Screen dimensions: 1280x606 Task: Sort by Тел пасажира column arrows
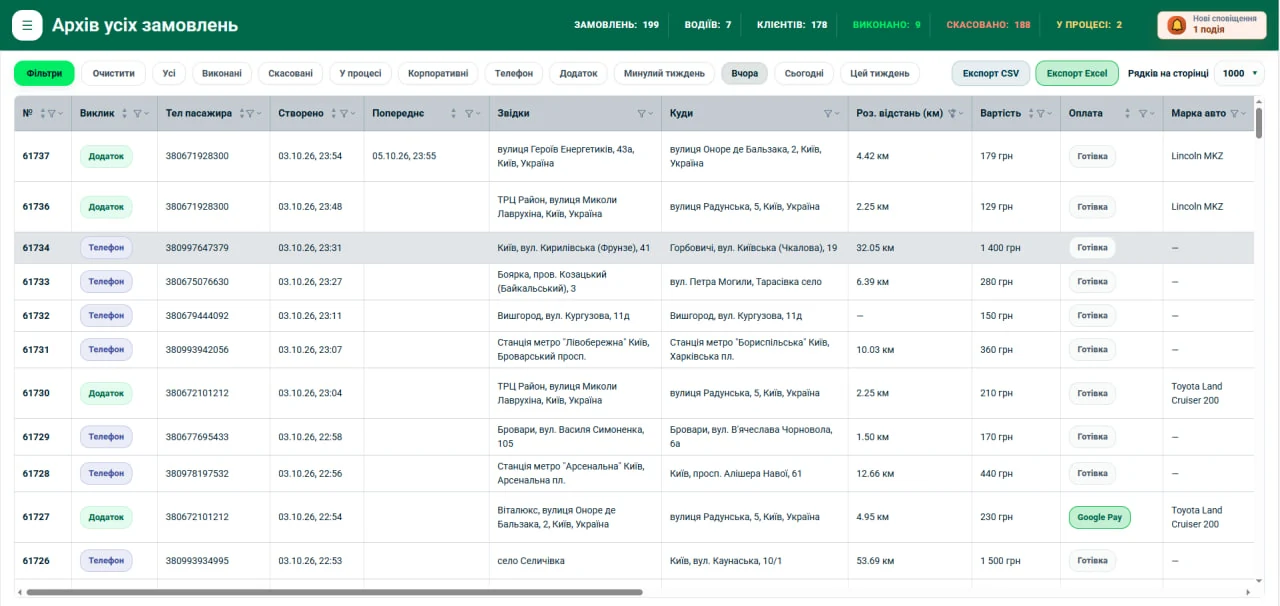pyautogui.click(x=242, y=114)
